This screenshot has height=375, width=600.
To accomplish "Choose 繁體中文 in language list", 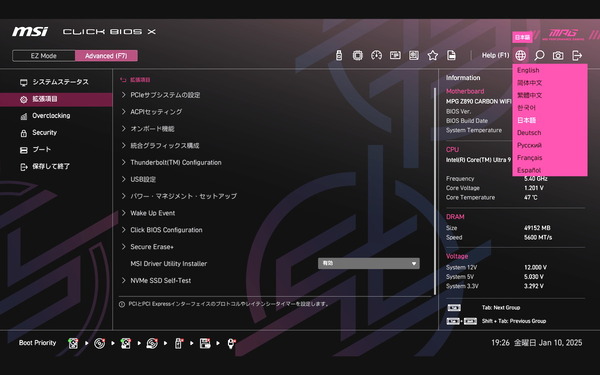I will click(530, 95).
